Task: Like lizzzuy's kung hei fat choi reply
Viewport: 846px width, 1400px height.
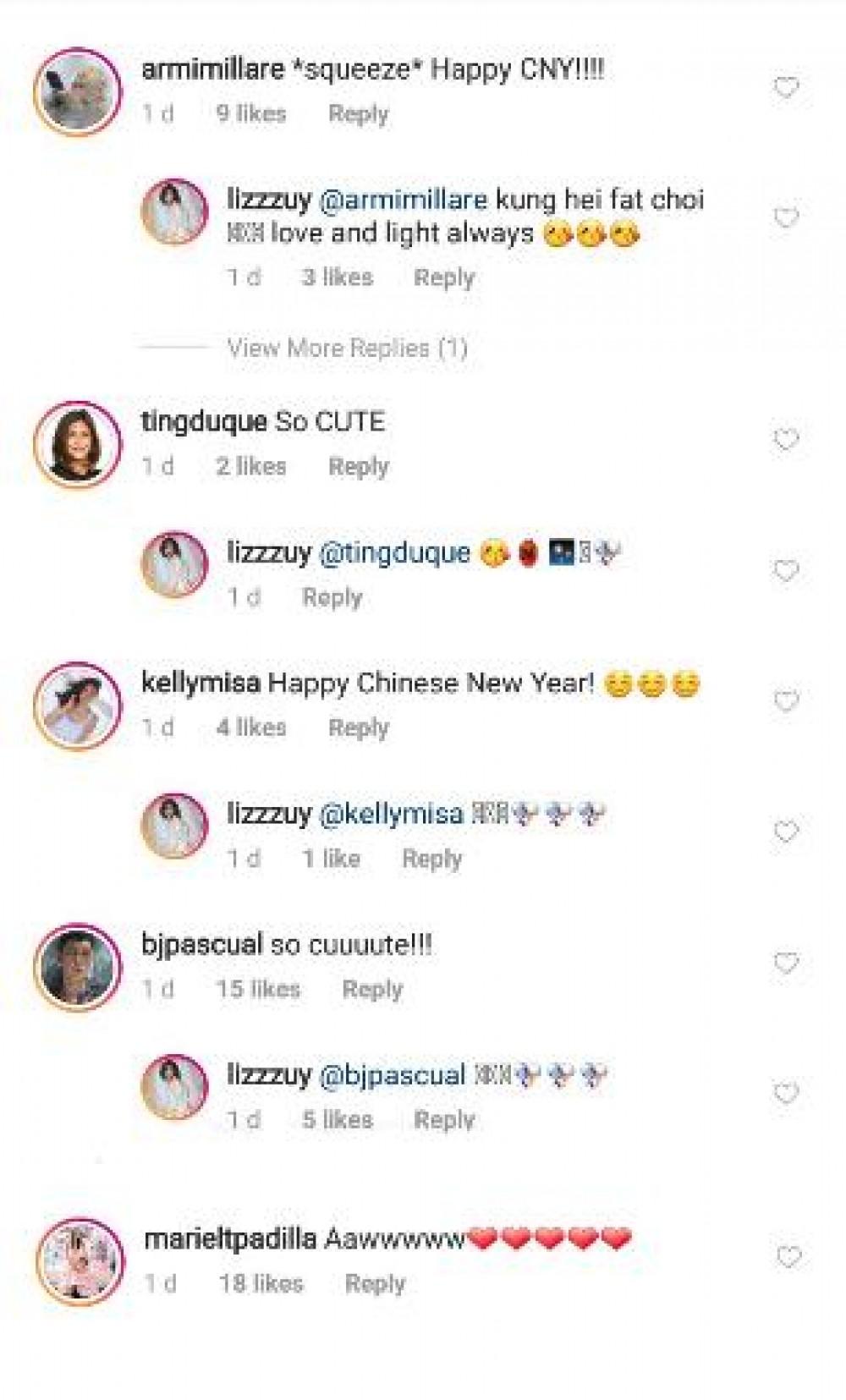Action: click(787, 217)
